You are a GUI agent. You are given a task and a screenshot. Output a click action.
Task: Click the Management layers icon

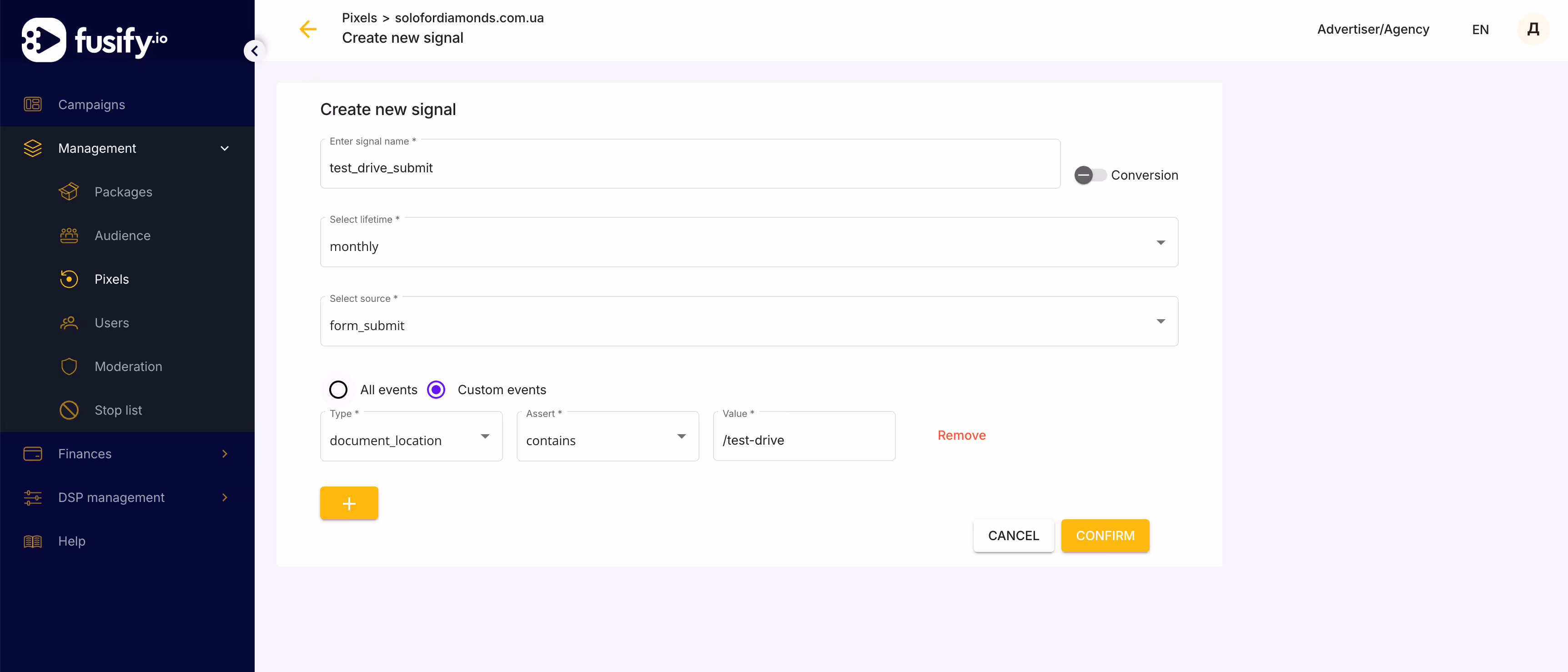pos(32,148)
